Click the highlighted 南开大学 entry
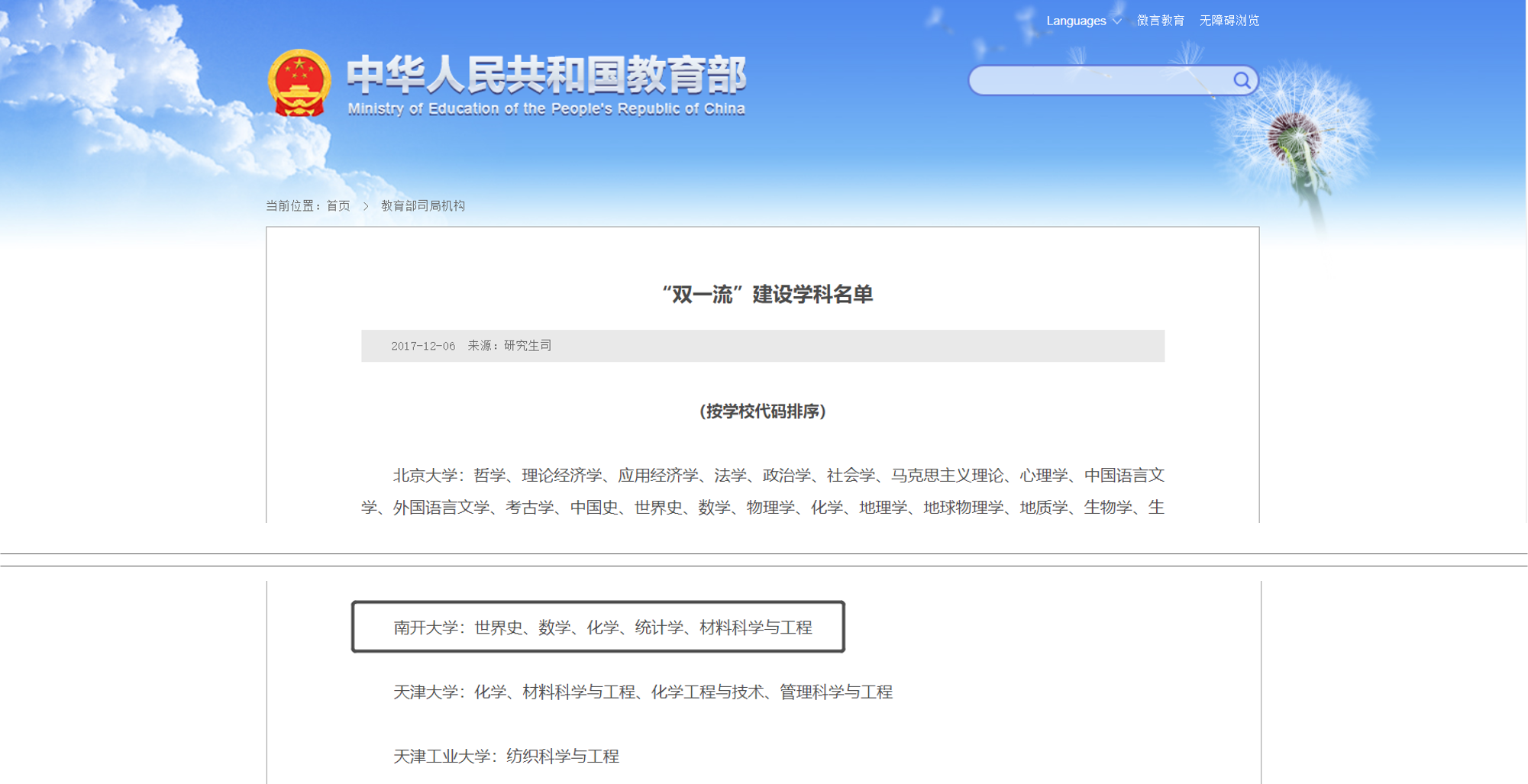Viewport: 1528px width, 784px height. 602,628
